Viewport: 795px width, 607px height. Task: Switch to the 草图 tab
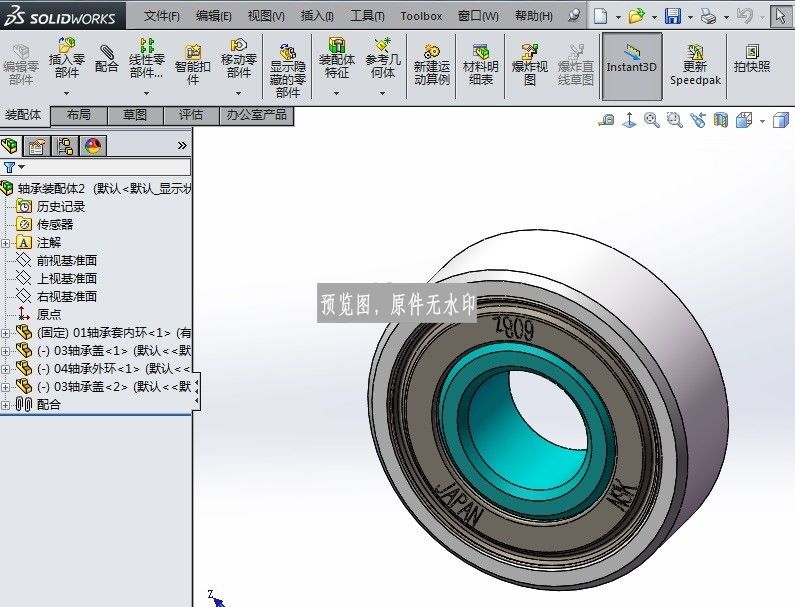[135, 116]
